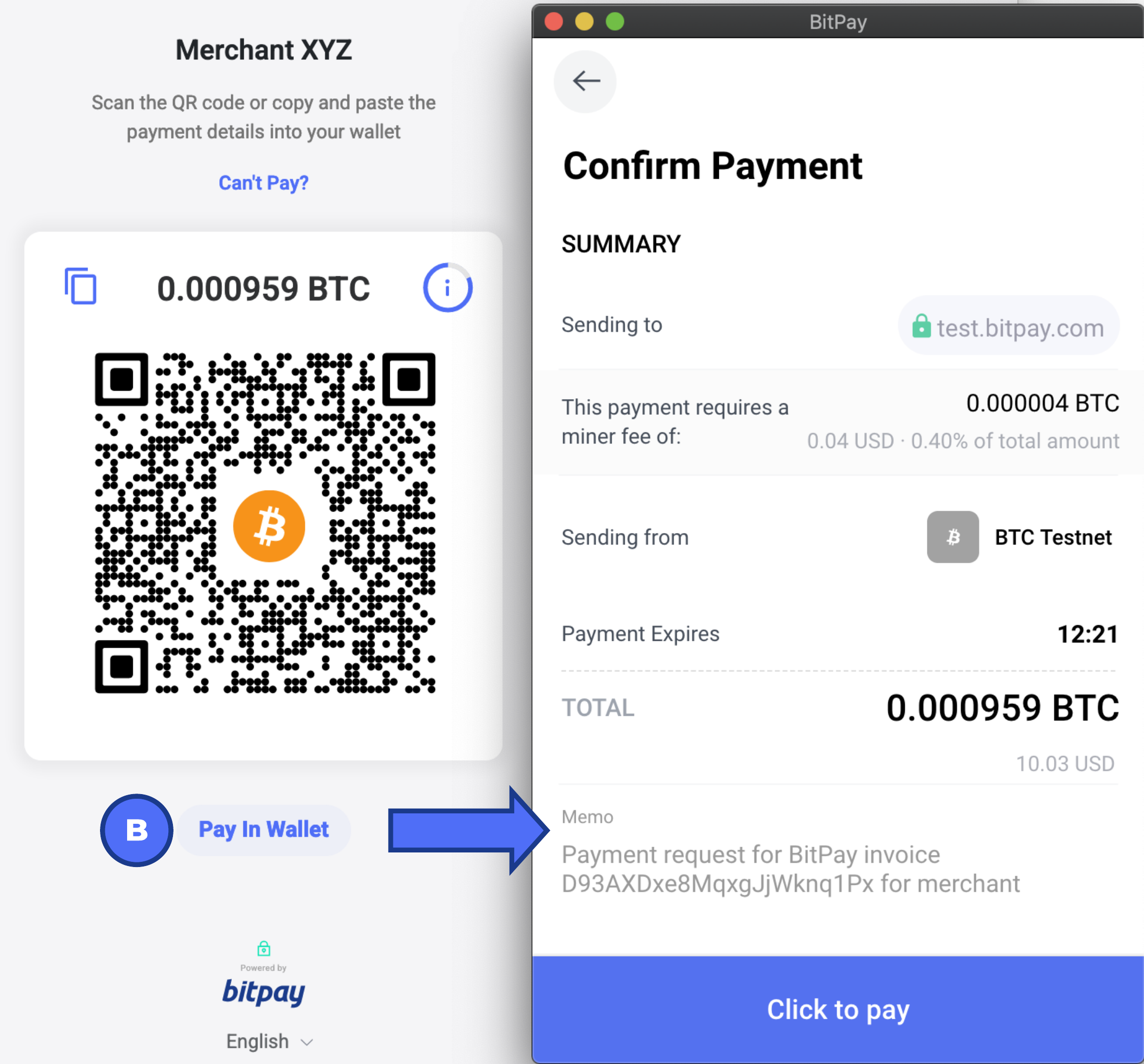Click the back arrow navigation icon
The width and height of the screenshot is (1144, 1064).
click(586, 81)
